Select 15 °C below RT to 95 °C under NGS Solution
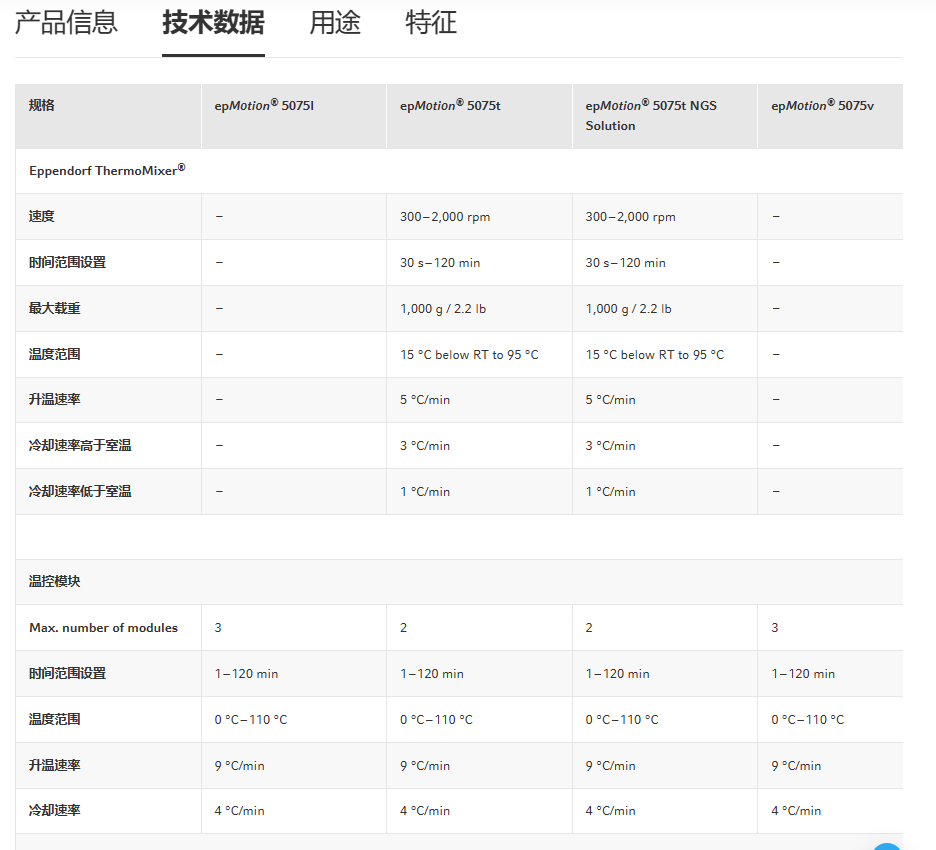This screenshot has width=936, height=850. pos(655,355)
